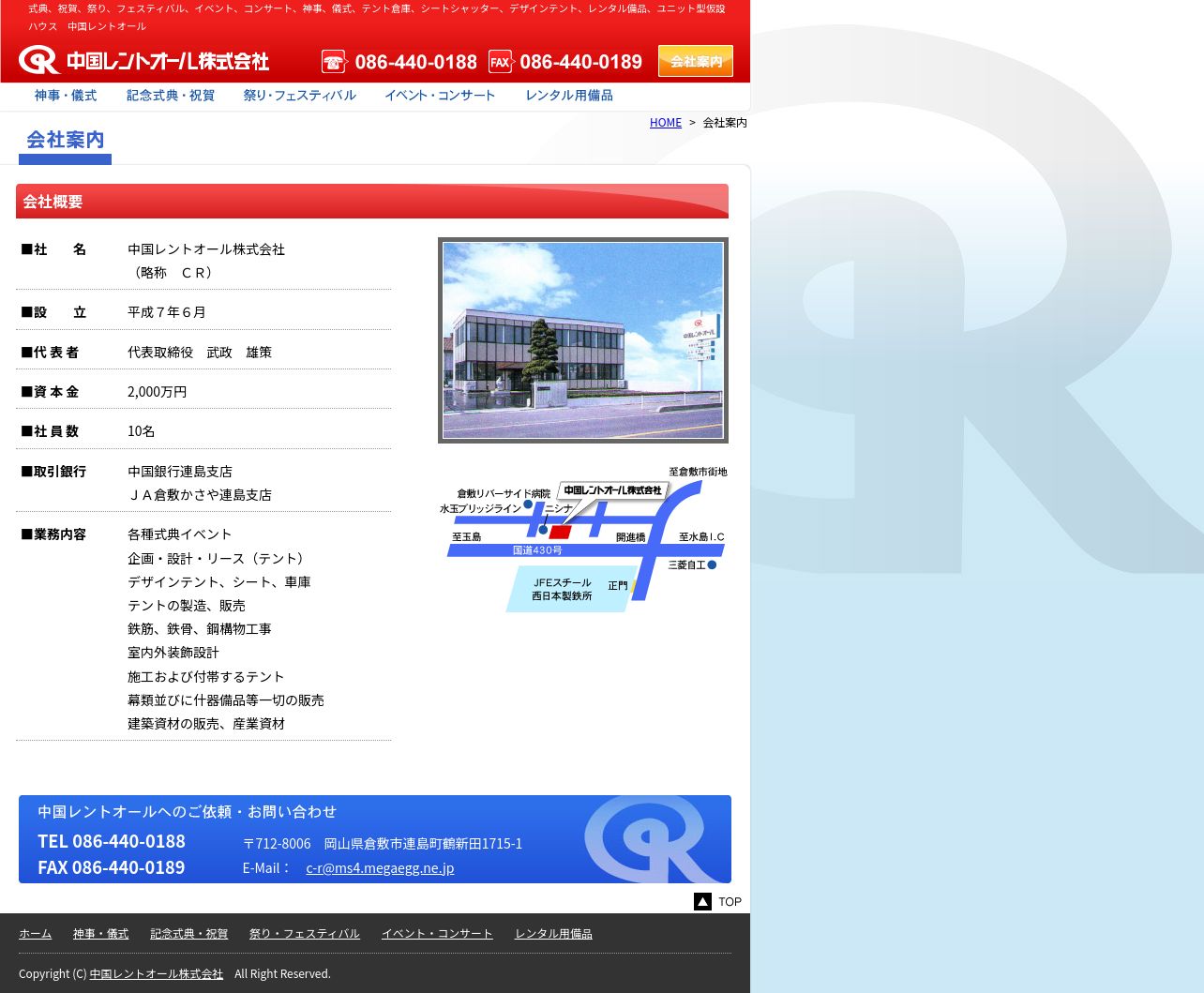Click the FAX 086-440-0189 text in contact banner
Viewport: 1204px width, 993px height.
click(x=112, y=867)
